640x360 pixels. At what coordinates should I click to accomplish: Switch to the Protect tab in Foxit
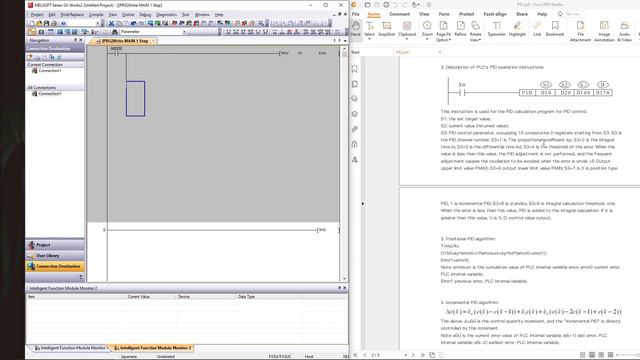[x=467, y=14]
